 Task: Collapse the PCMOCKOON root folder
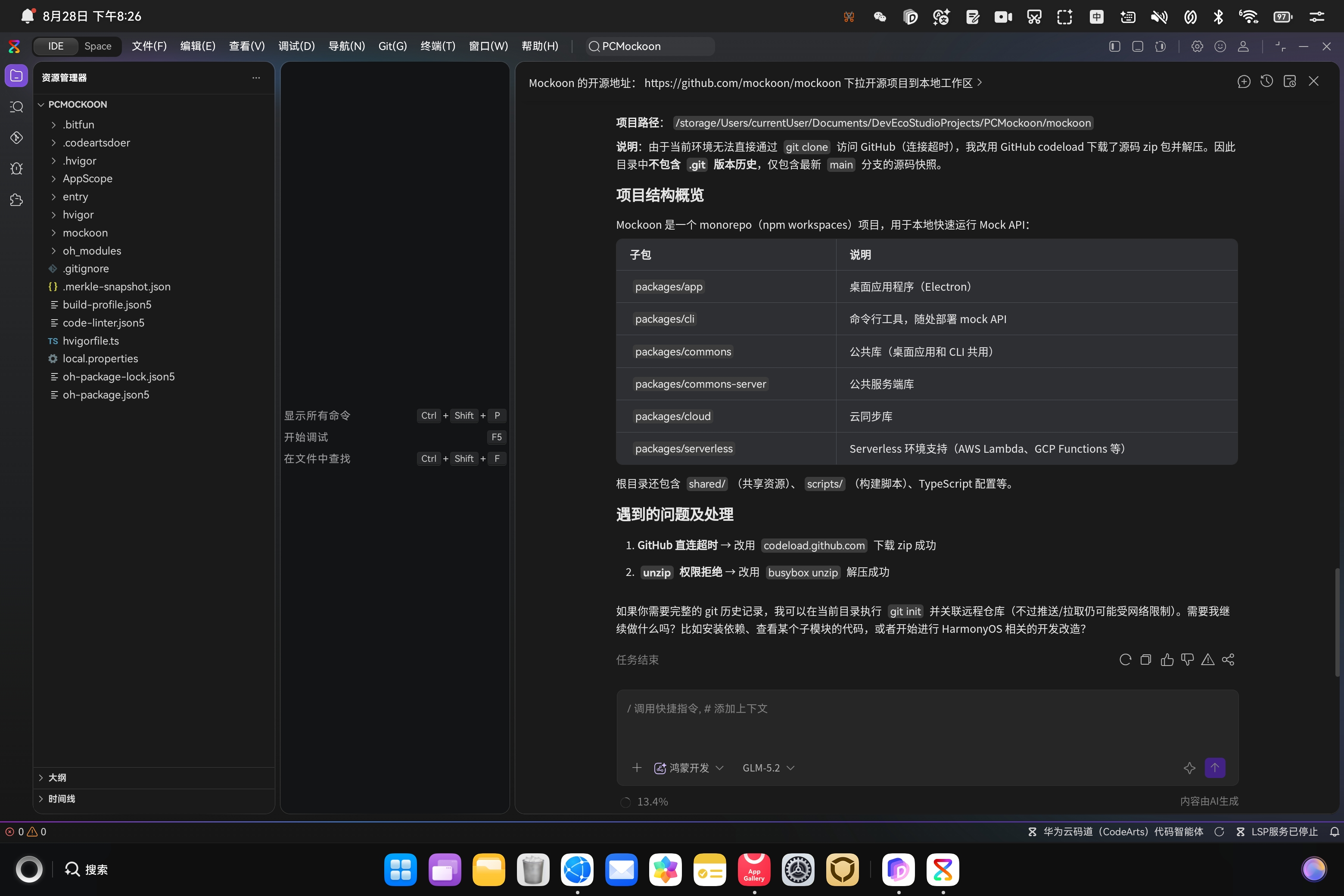(x=154, y=105)
